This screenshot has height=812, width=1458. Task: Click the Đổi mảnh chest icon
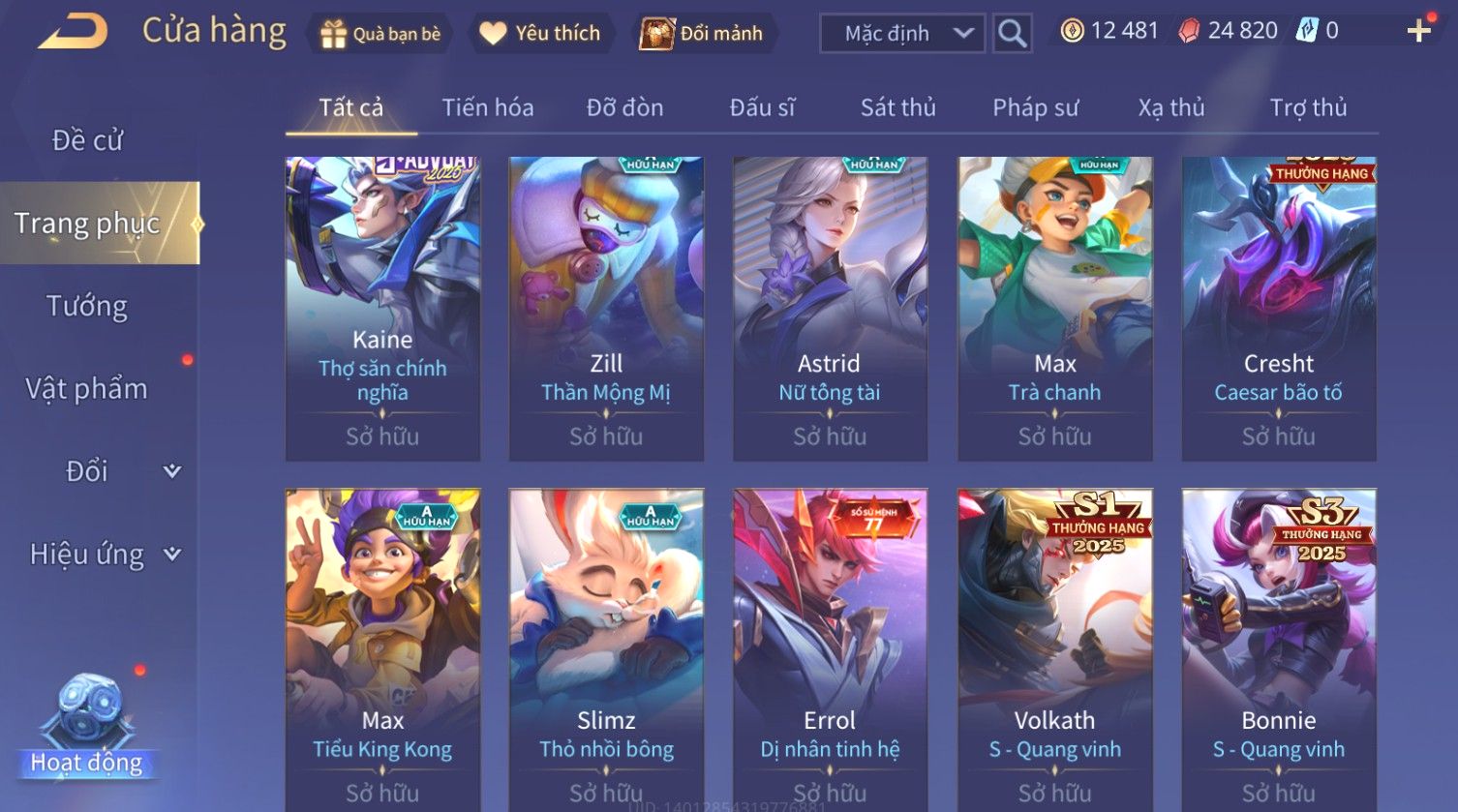coord(657,34)
